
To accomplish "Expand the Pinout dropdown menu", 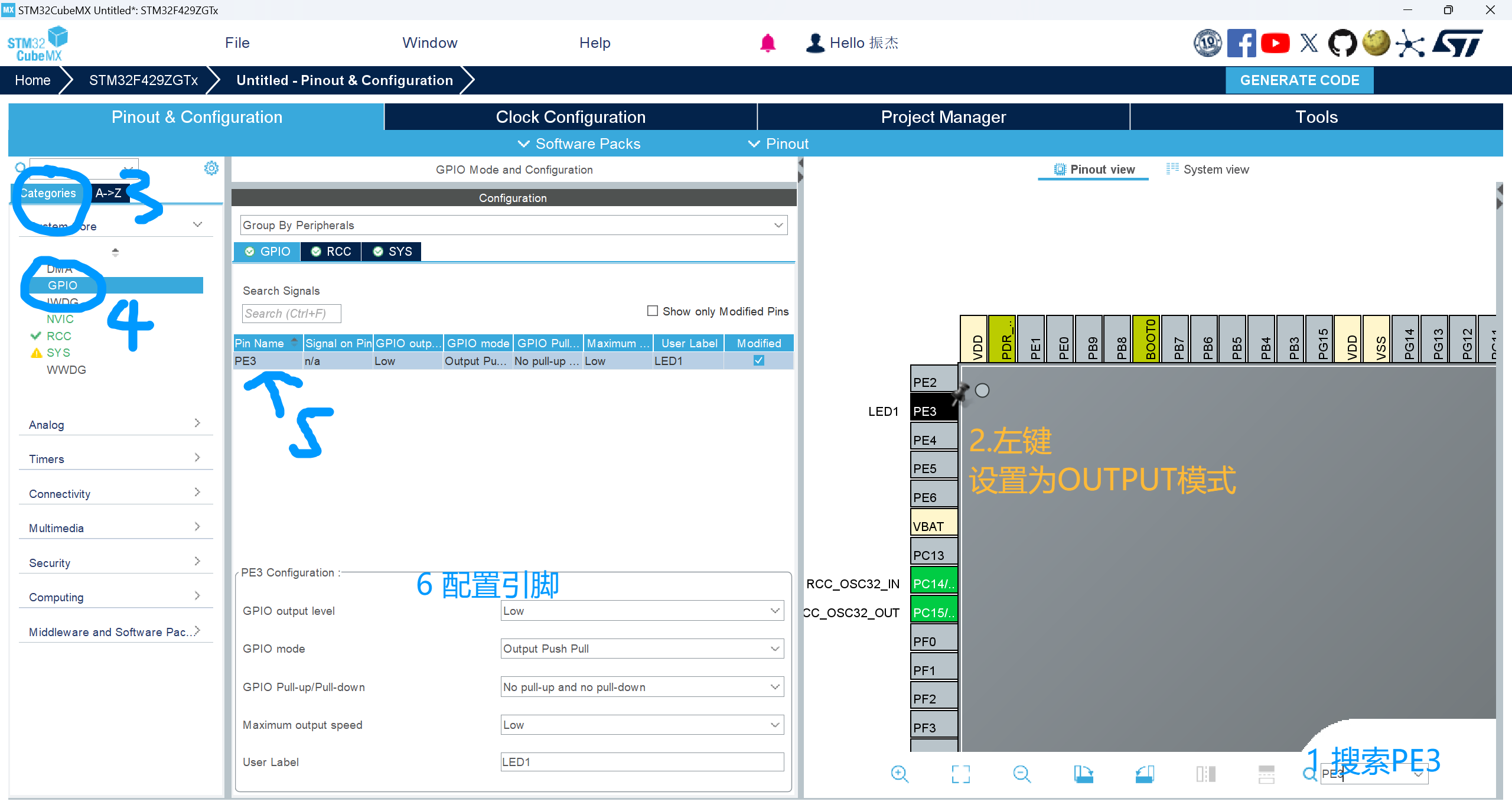I will [x=778, y=144].
